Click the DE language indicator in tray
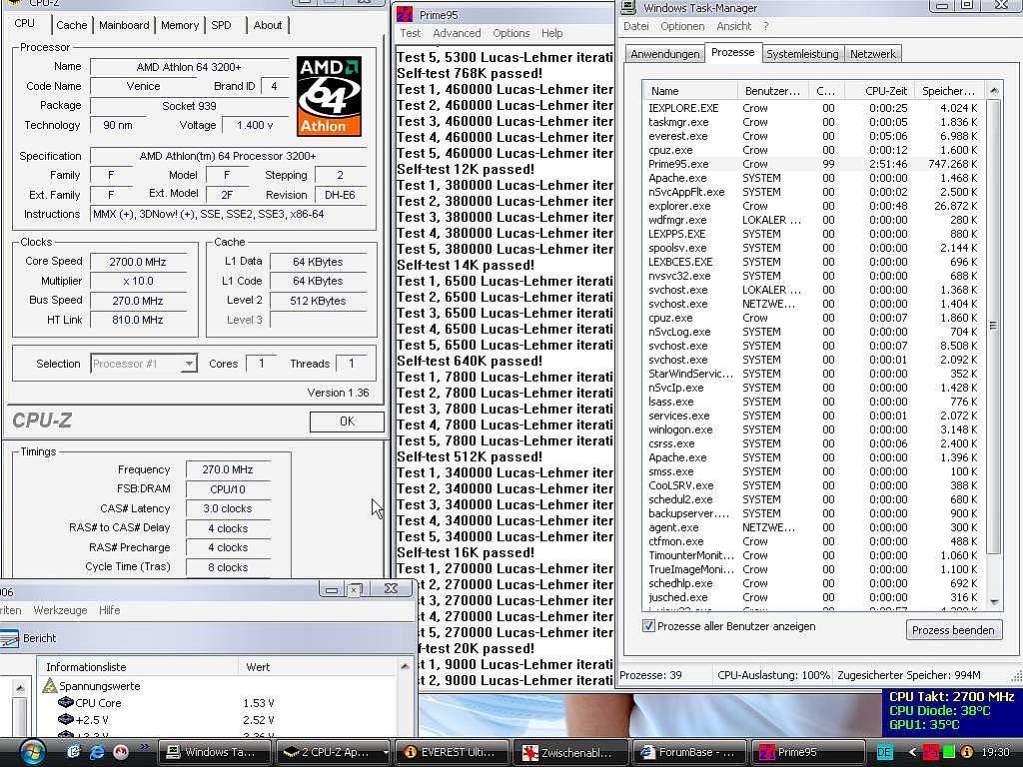1023x767 pixels. [884, 752]
